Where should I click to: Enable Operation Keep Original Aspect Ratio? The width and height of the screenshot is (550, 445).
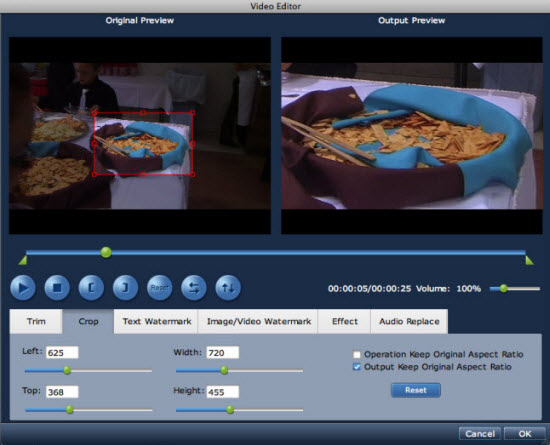pos(356,355)
